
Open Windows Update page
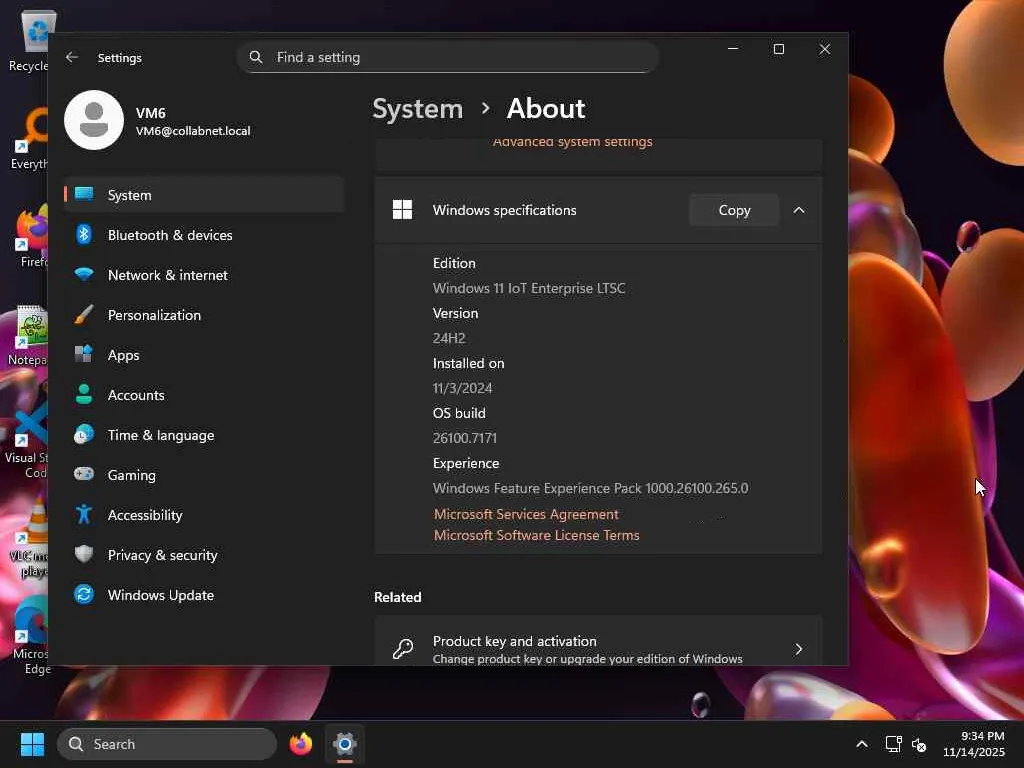click(204, 595)
